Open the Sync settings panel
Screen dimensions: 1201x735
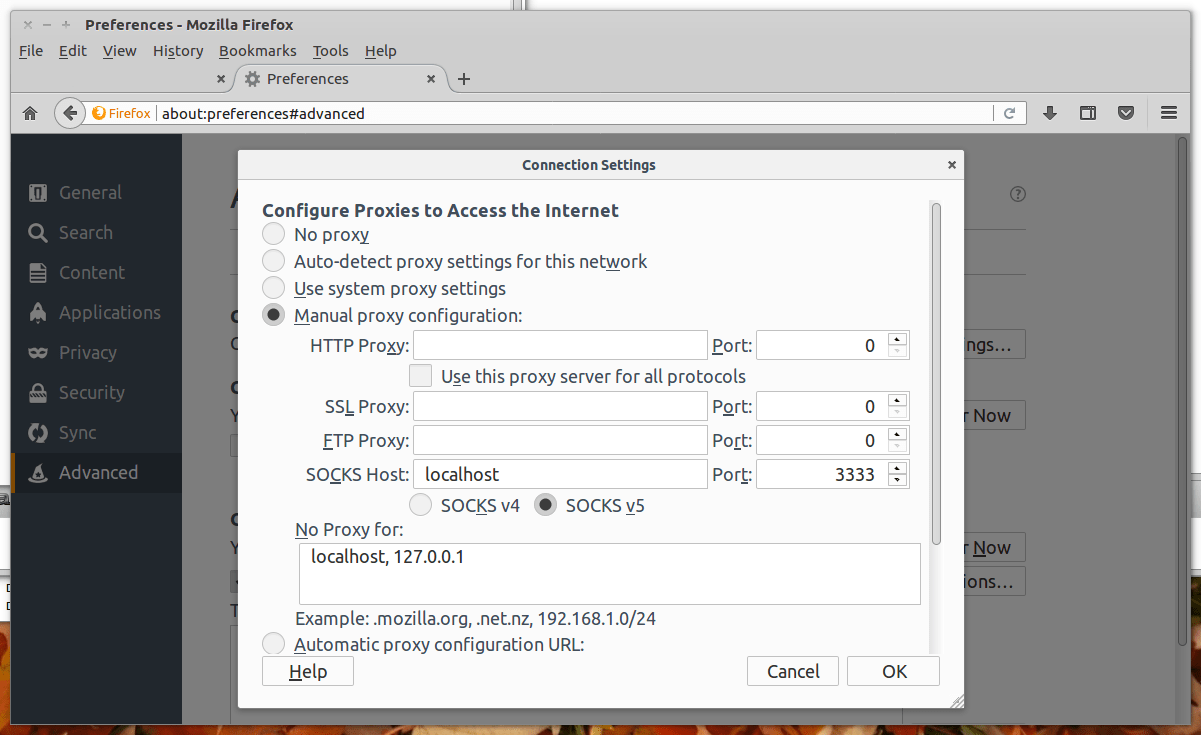click(78, 432)
